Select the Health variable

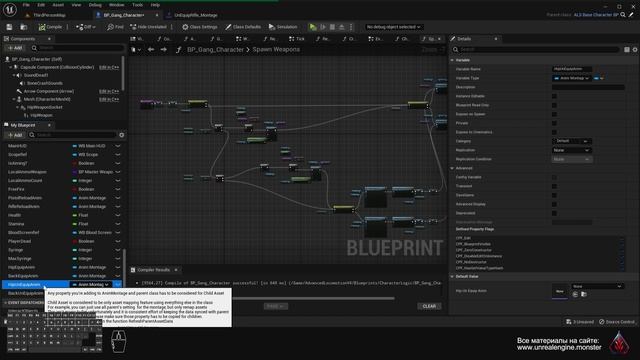[14, 215]
